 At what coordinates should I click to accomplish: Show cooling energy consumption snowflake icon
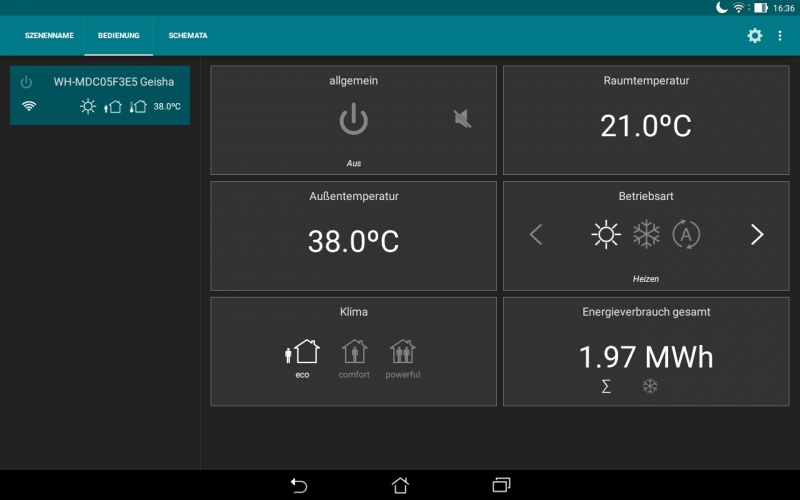tap(650, 386)
